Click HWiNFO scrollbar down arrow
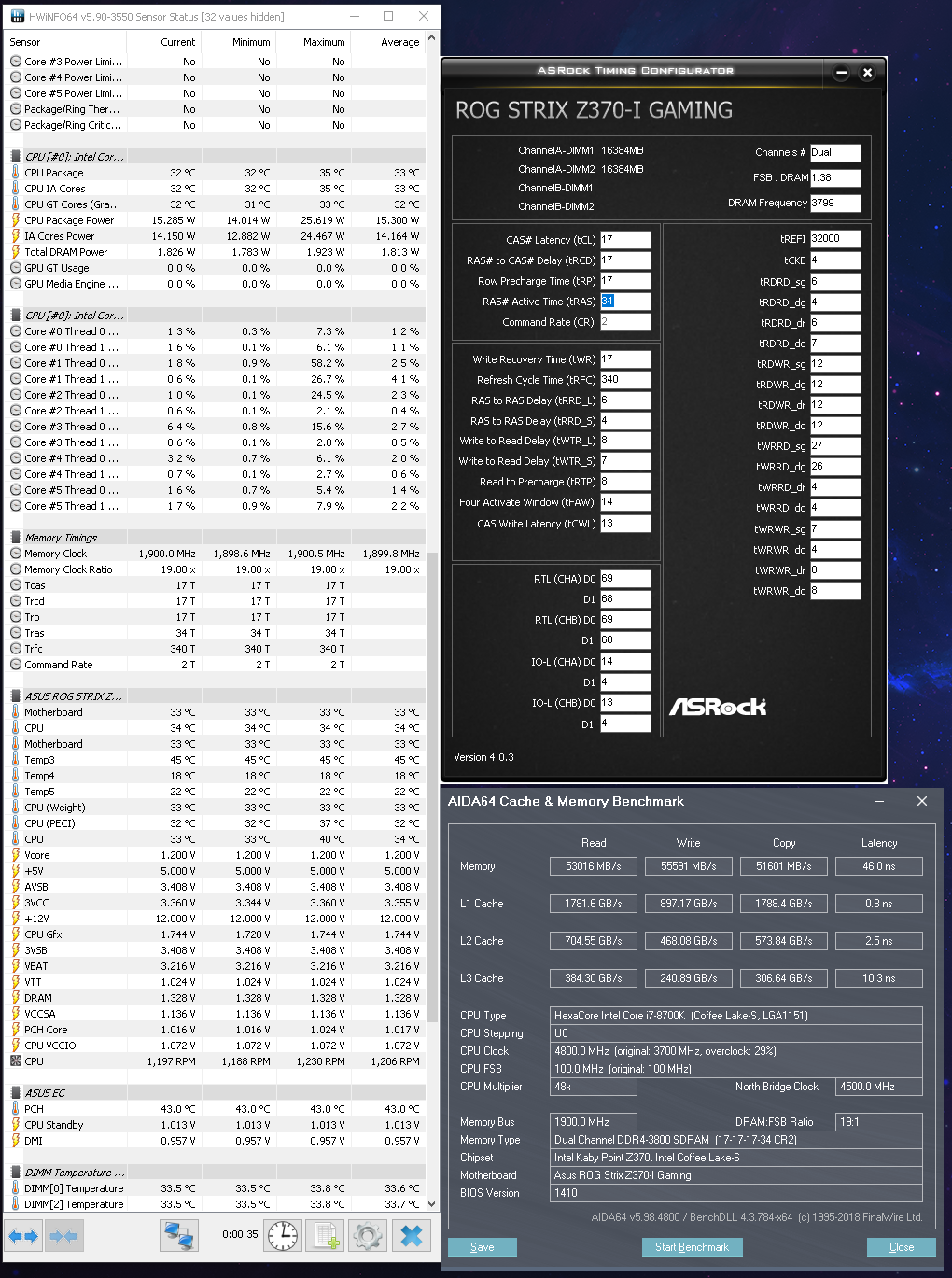This screenshot has height=1278, width=952. click(x=431, y=1205)
